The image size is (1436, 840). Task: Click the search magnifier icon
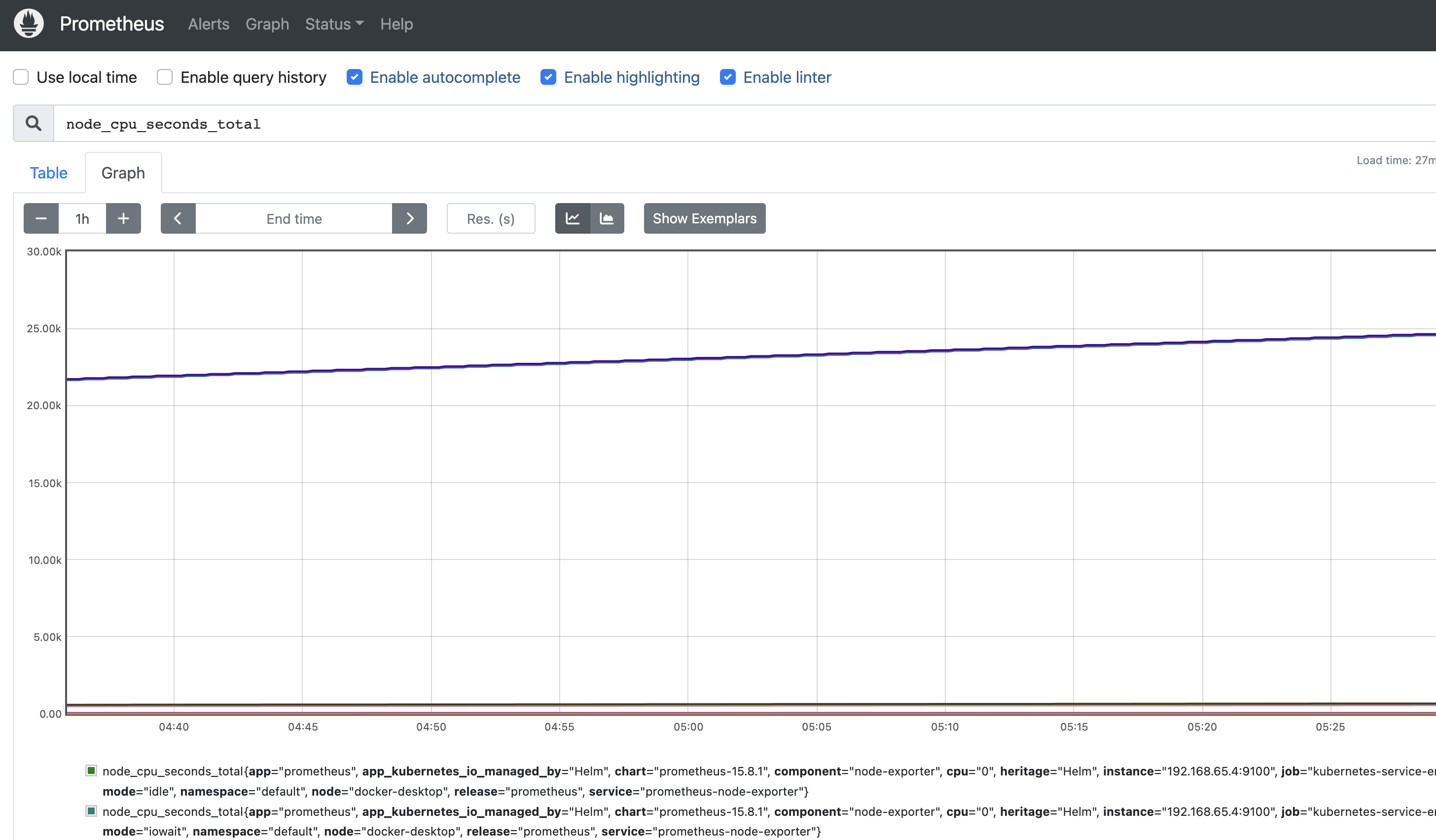pos(34,123)
